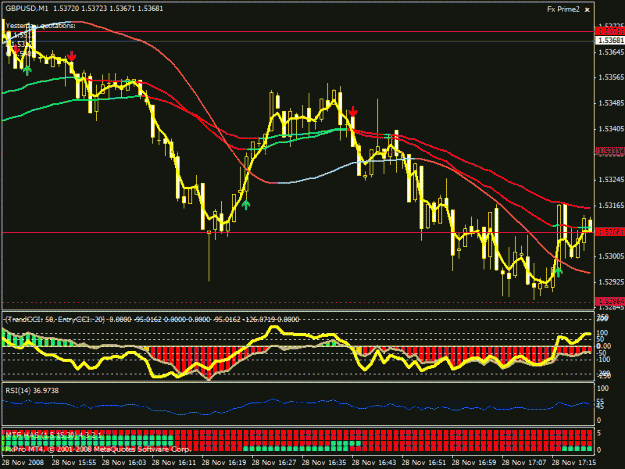The height and width of the screenshot is (469, 625).
Task: Click the 1.53005 price axis label
Action: 611,256
